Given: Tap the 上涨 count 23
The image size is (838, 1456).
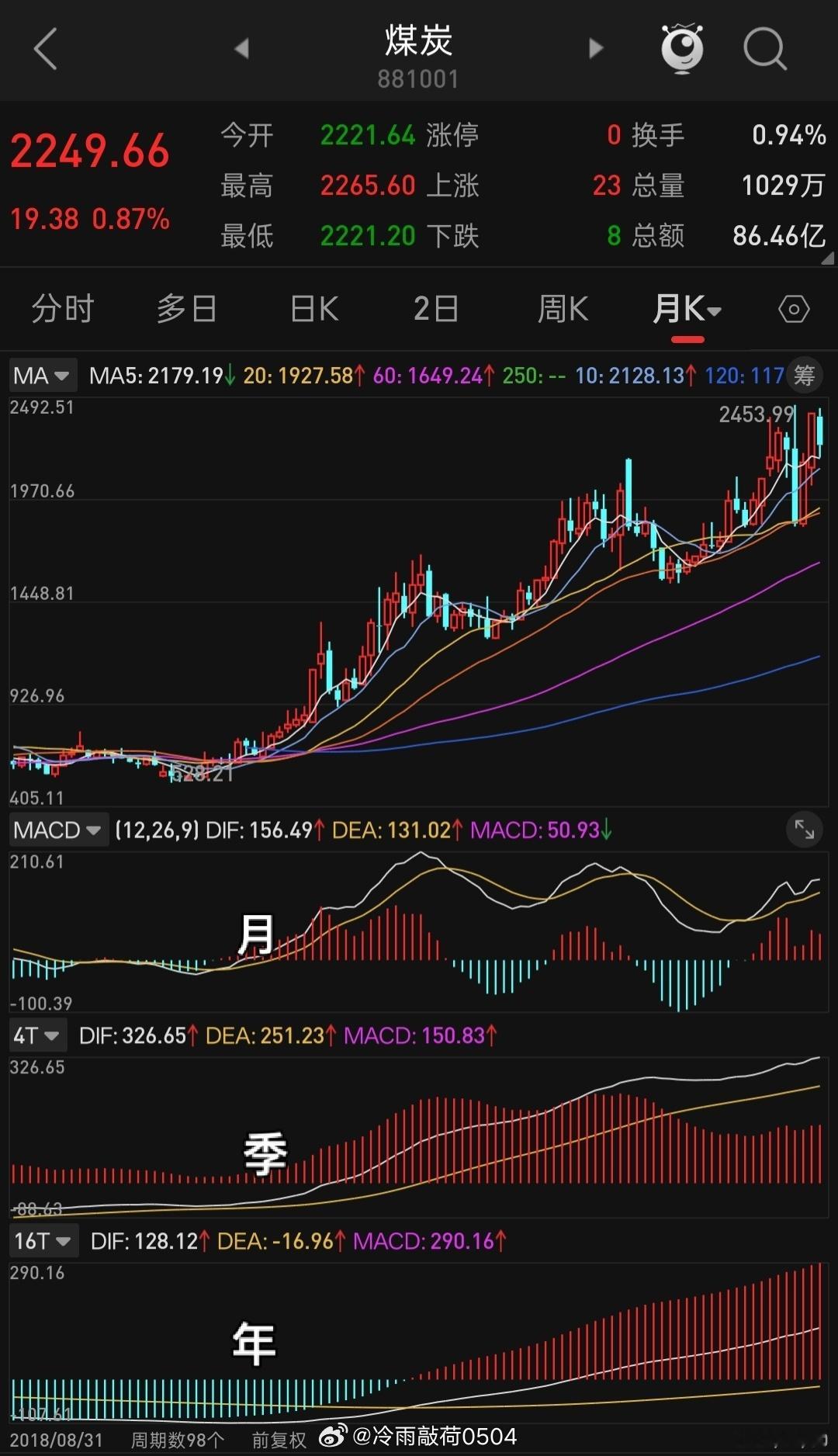Looking at the screenshot, I should coord(607,185).
